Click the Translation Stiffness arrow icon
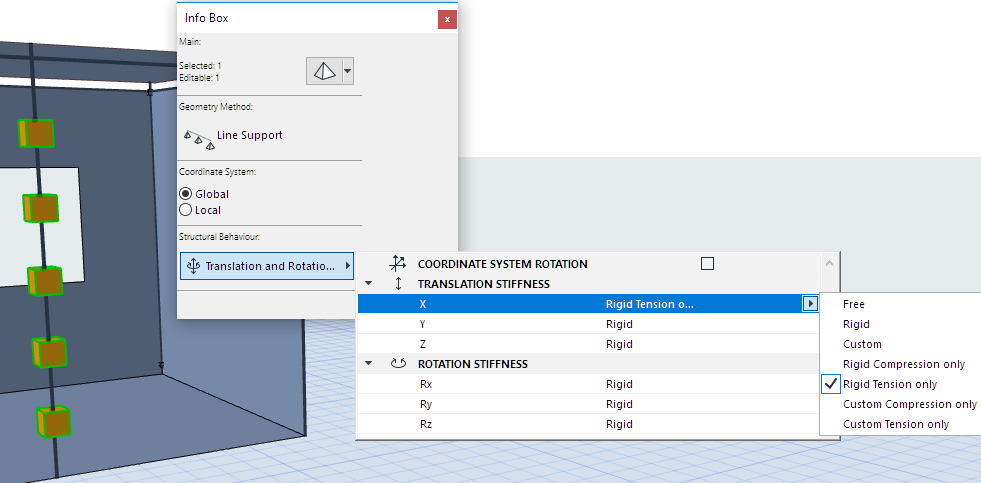The height and width of the screenshot is (483, 981). [x=398, y=284]
